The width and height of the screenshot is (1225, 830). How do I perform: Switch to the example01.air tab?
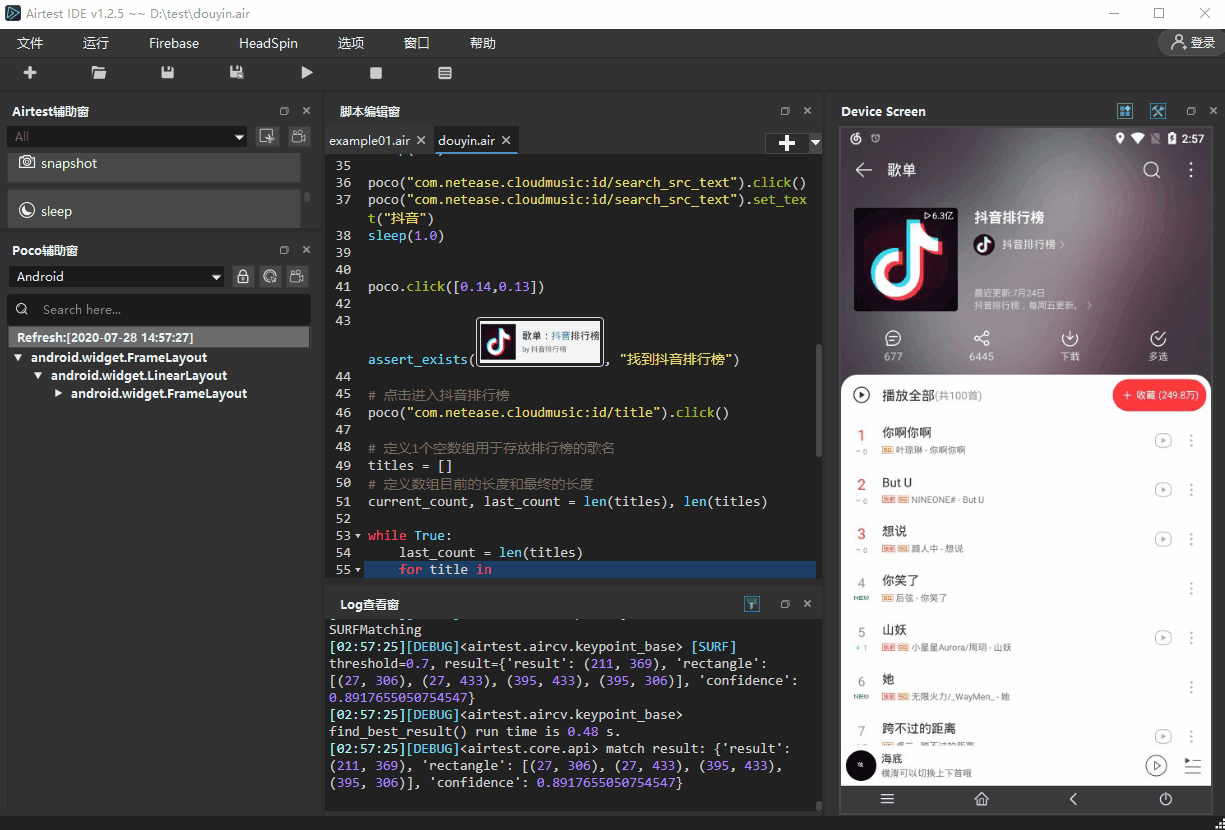tap(369, 140)
